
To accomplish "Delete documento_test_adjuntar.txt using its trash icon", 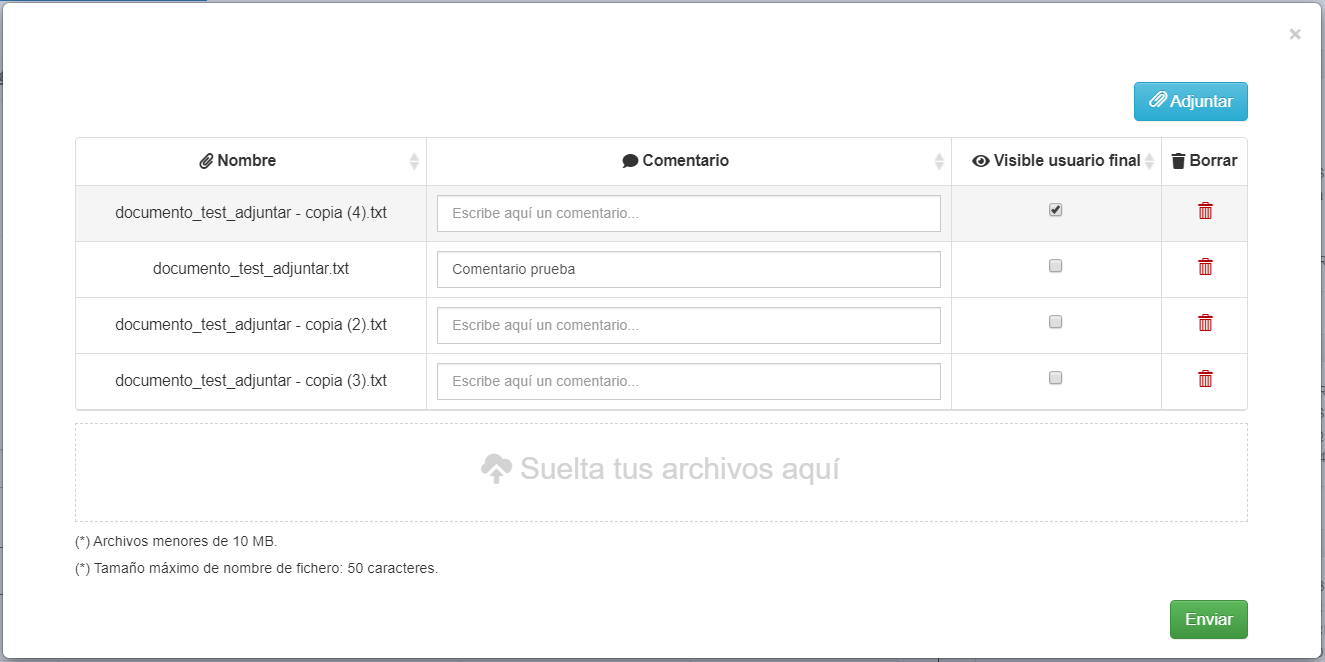I will click(x=1205, y=267).
